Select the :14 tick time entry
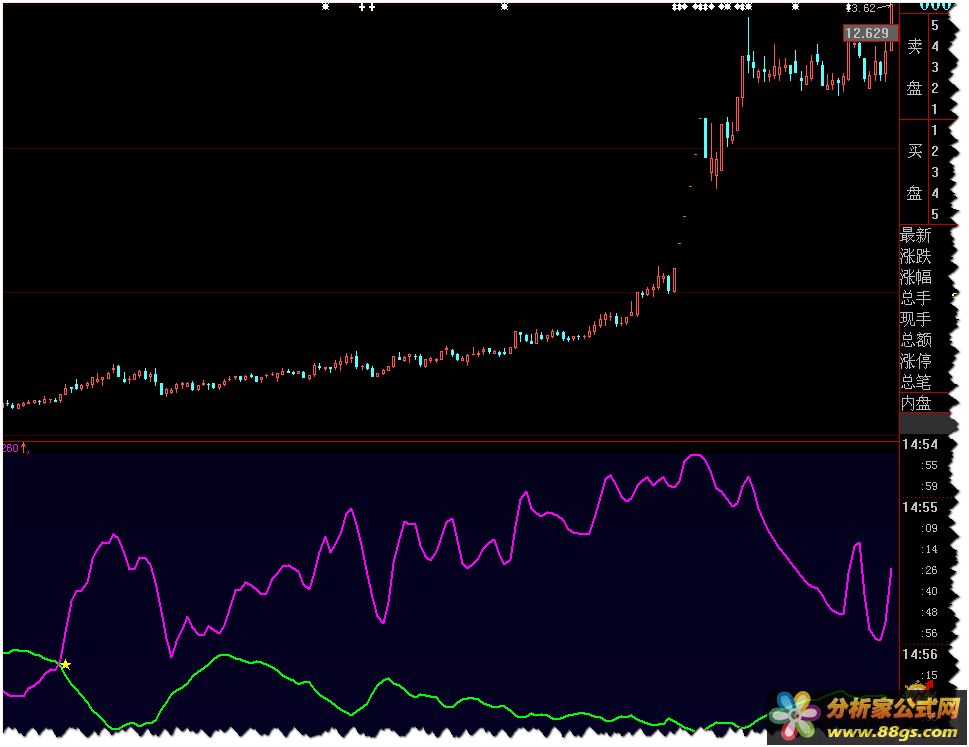969x747 pixels. [x=929, y=549]
